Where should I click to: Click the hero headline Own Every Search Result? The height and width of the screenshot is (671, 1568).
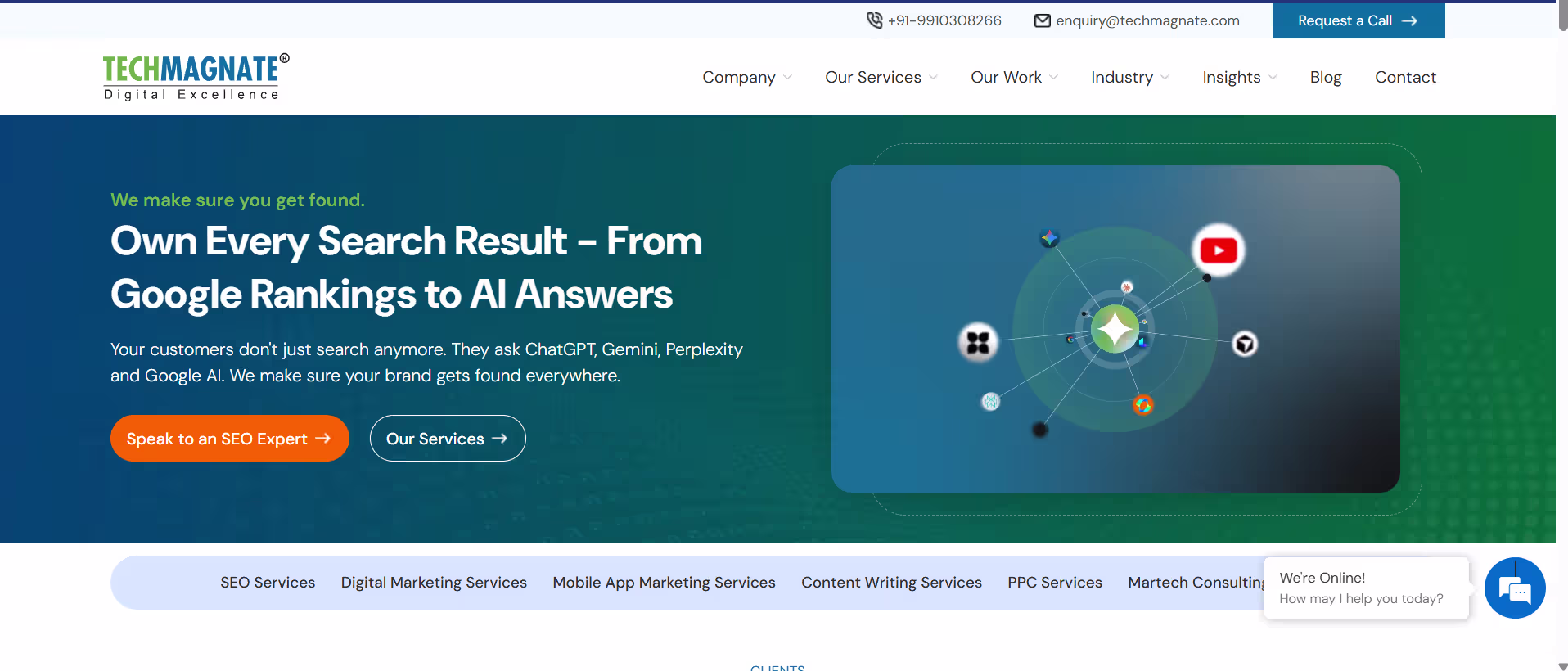[x=407, y=268]
